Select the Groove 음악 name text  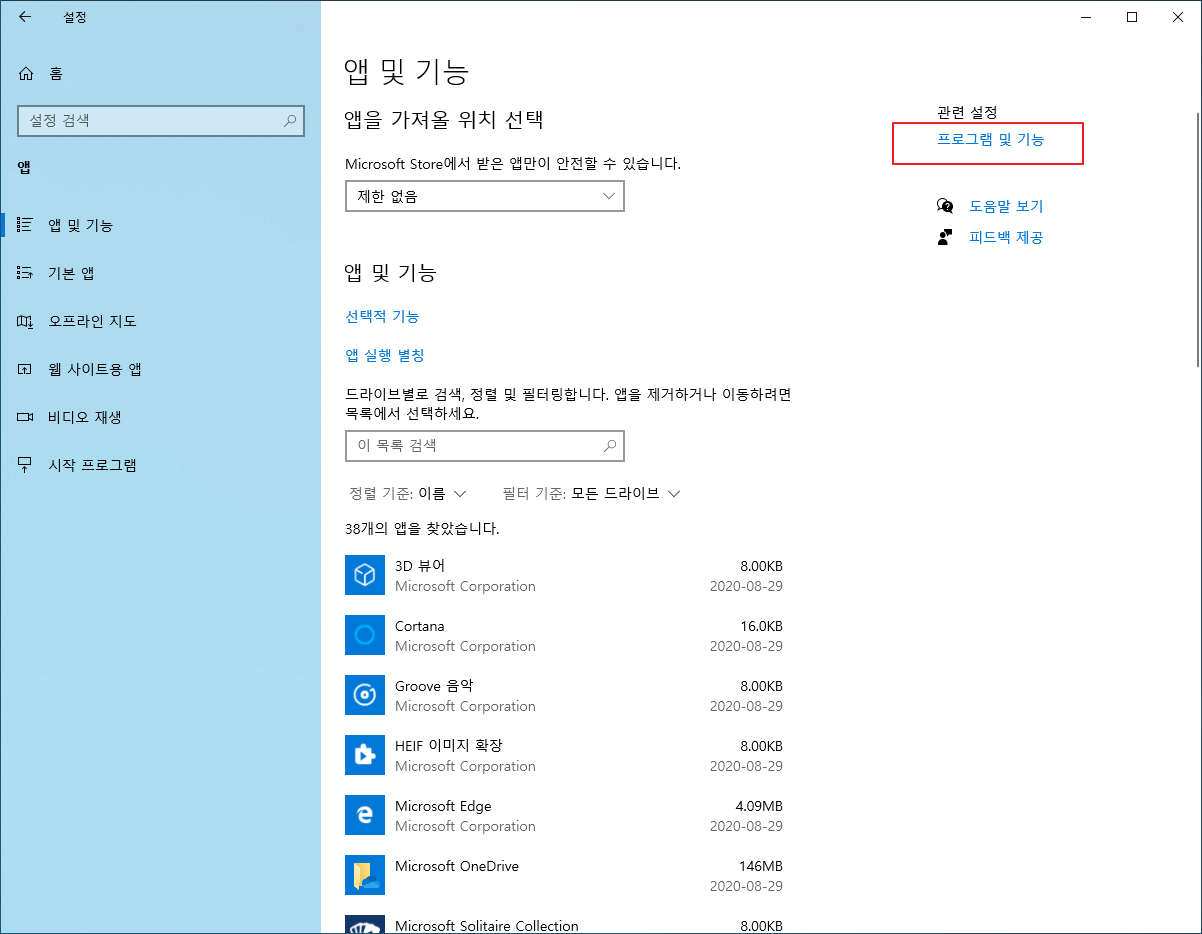pyautogui.click(x=434, y=686)
